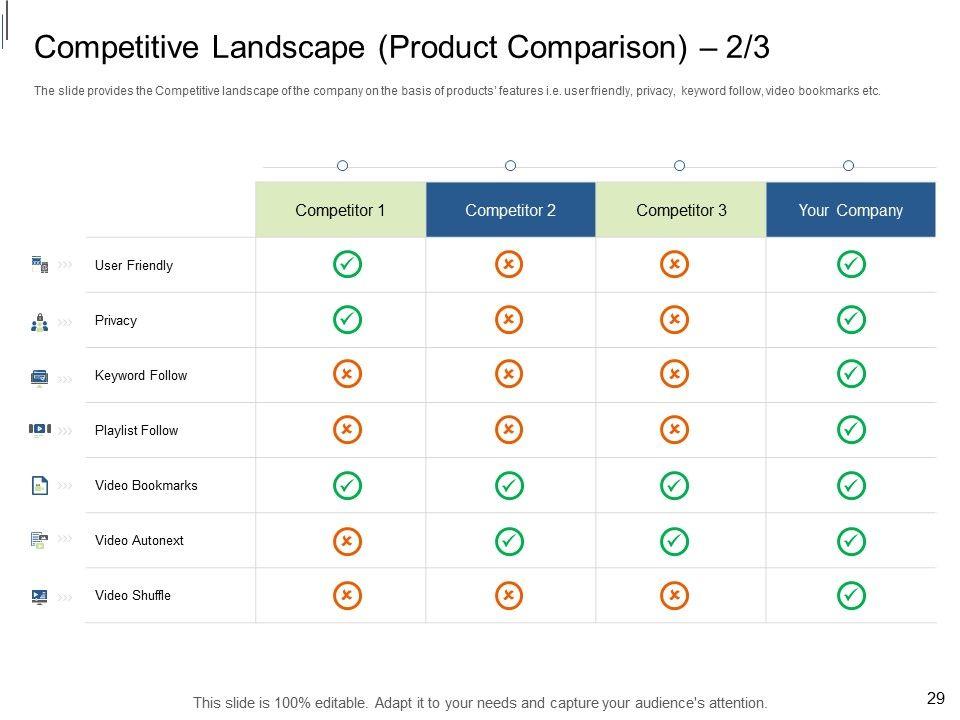The image size is (960, 720).
Task: Click the chevrons beside Video Shuffle
Action: pos(65,596)
